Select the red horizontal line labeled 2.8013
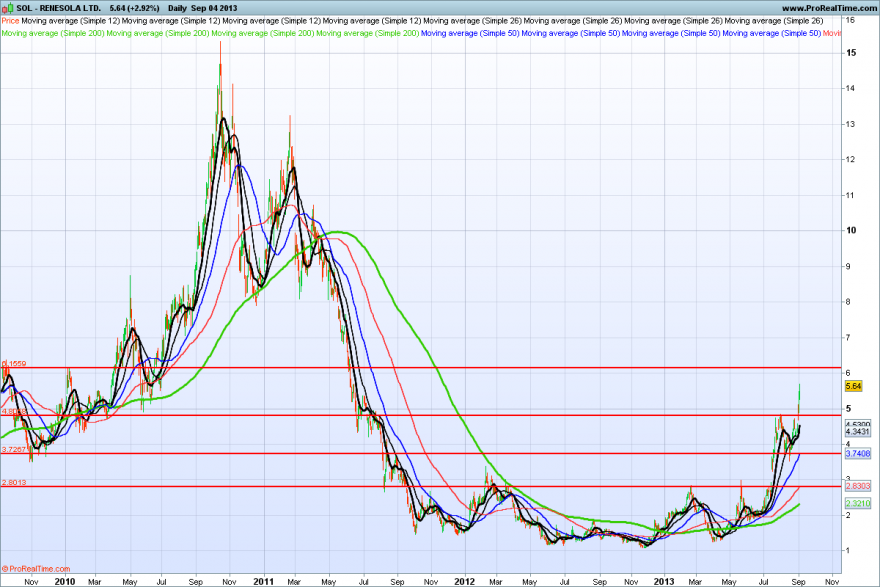 click(x=421, y=487)
